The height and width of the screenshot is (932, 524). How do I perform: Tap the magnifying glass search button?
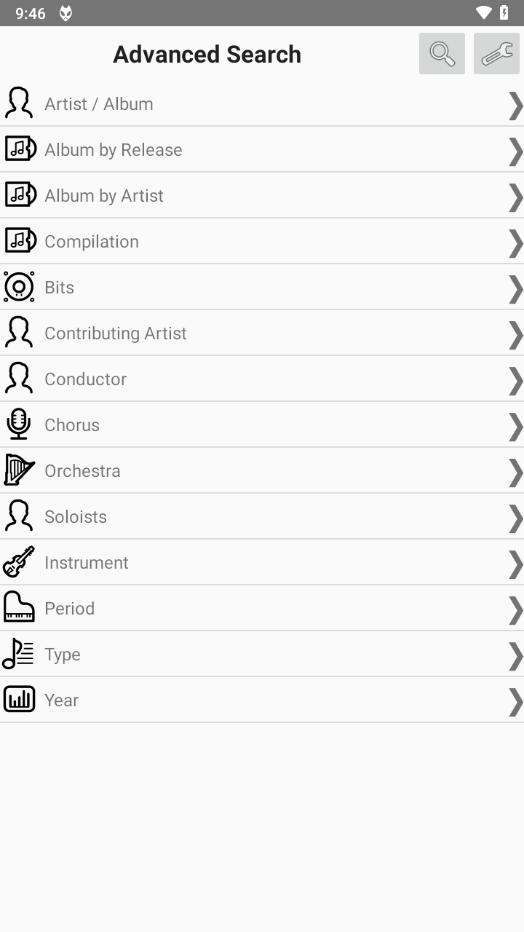[441, 53]
